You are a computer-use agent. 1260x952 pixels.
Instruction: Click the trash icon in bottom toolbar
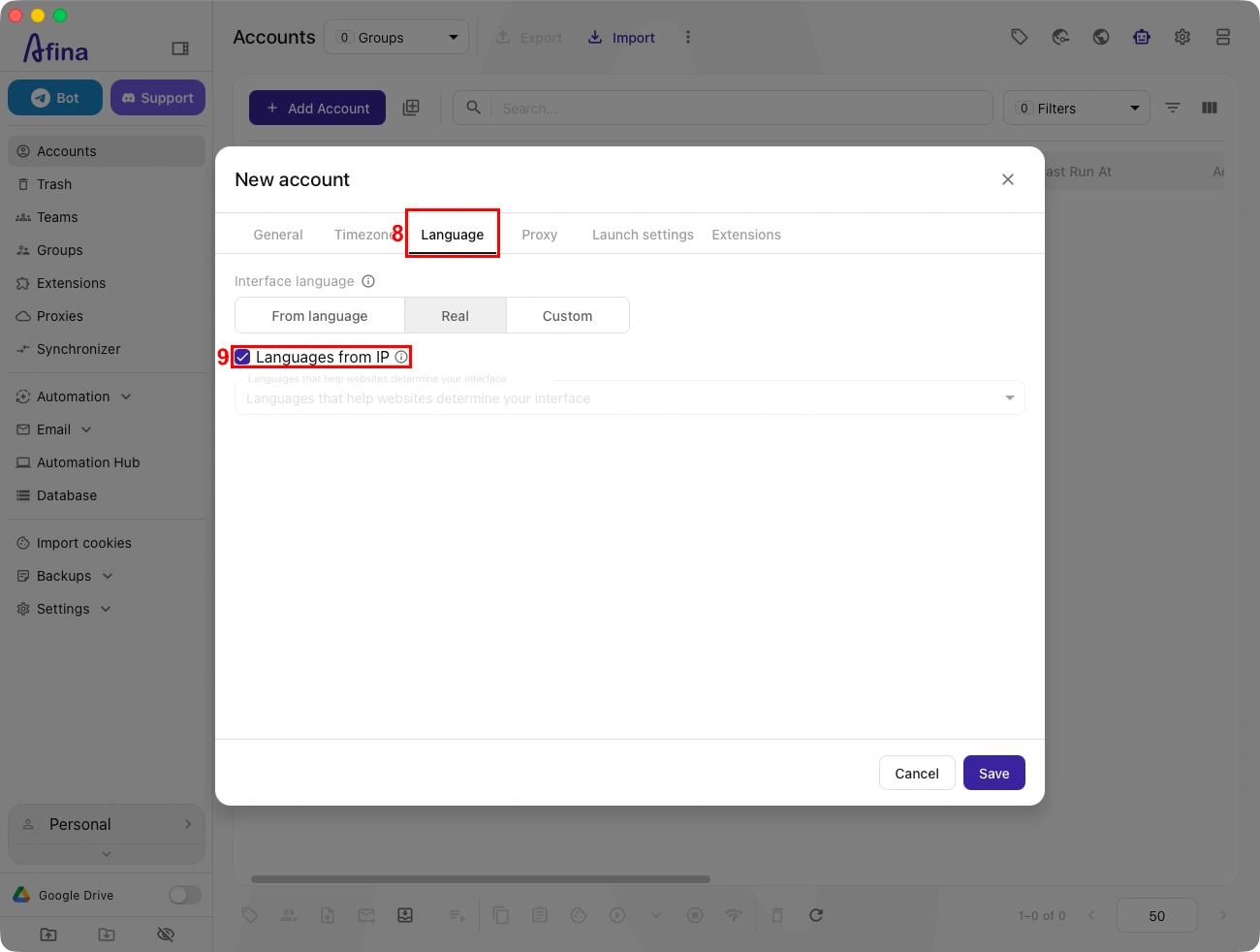(777, 915)
